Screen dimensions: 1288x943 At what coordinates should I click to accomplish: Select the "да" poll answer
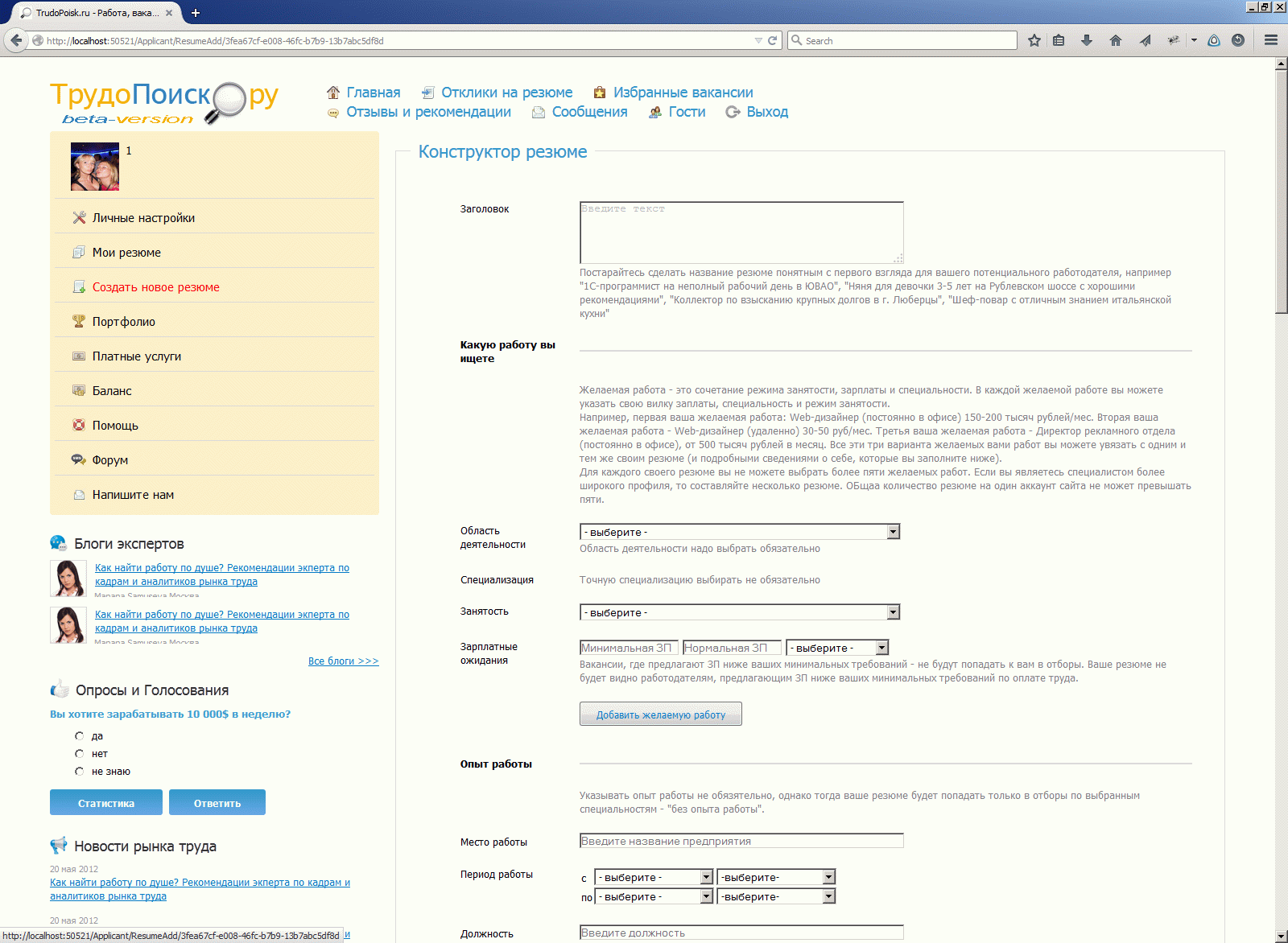point(79,736)
